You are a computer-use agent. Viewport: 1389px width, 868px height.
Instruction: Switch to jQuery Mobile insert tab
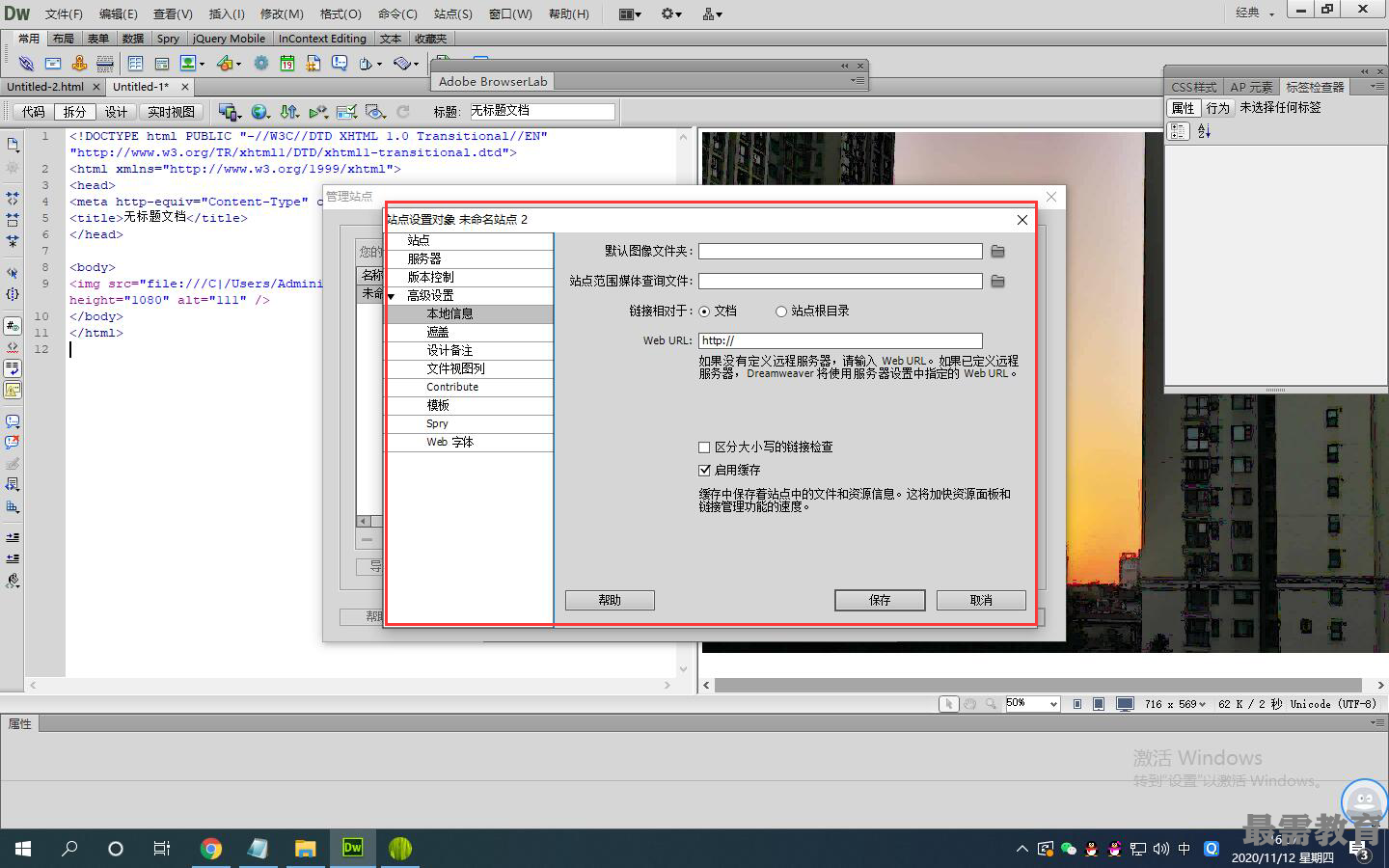229,39
